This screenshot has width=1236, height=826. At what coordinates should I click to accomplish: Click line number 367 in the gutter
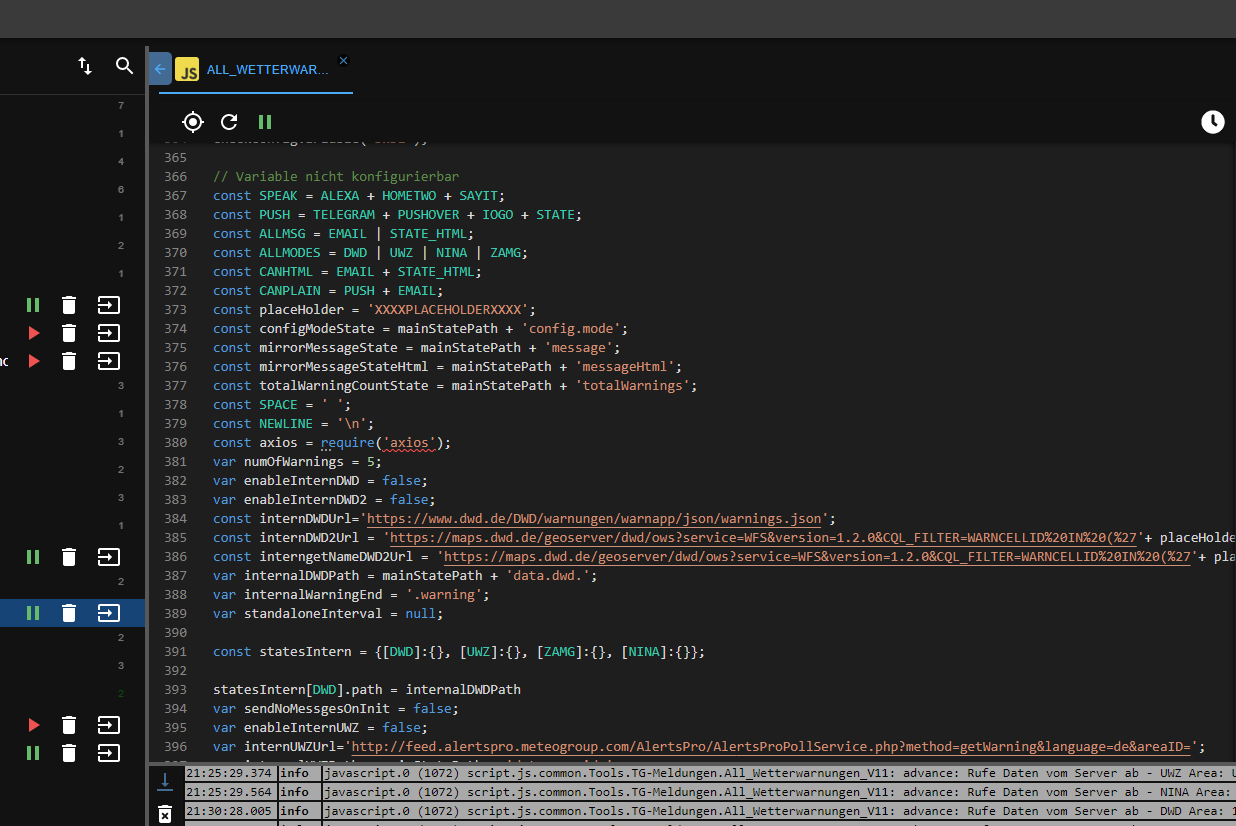click(x=175, y=195)
